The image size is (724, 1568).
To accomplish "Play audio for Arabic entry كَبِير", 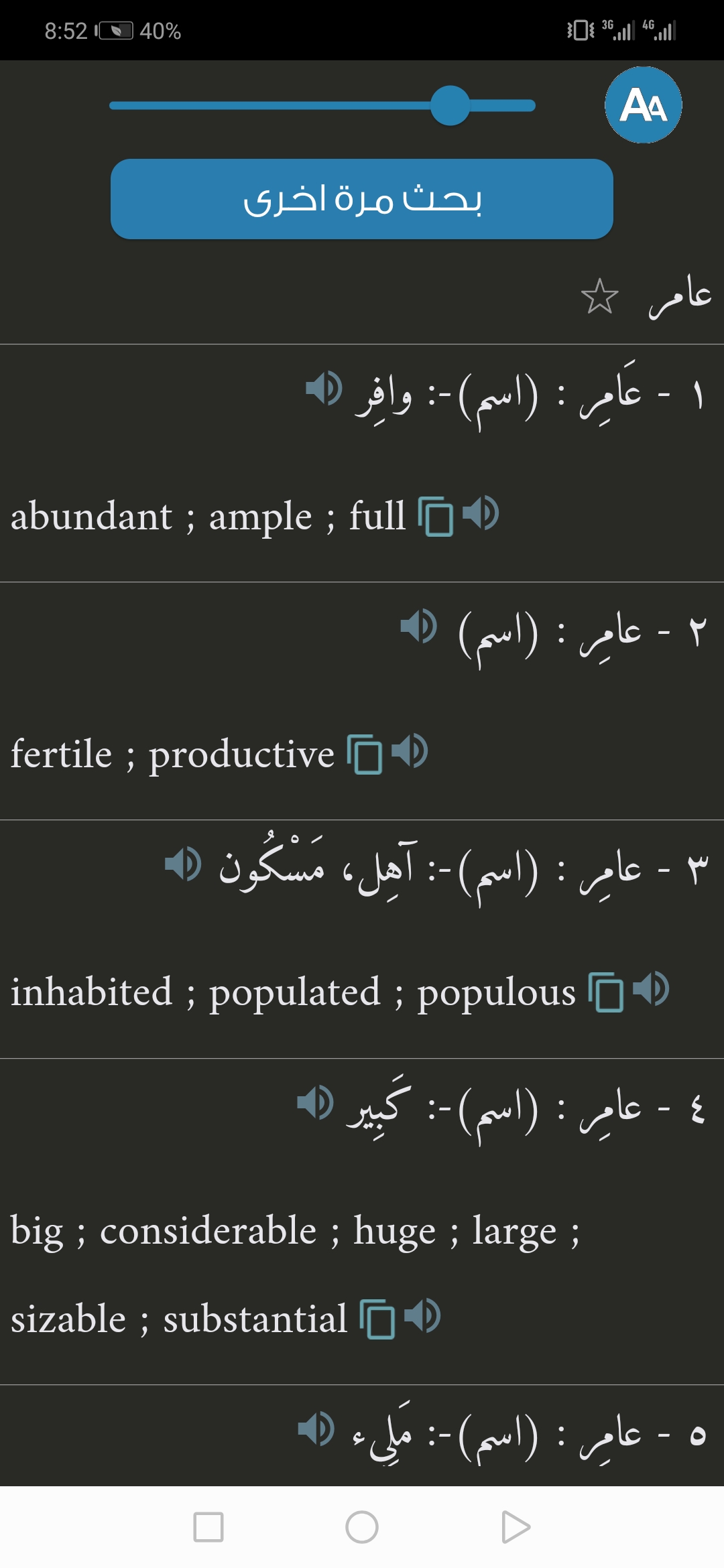I will [x=315, y=1102].
